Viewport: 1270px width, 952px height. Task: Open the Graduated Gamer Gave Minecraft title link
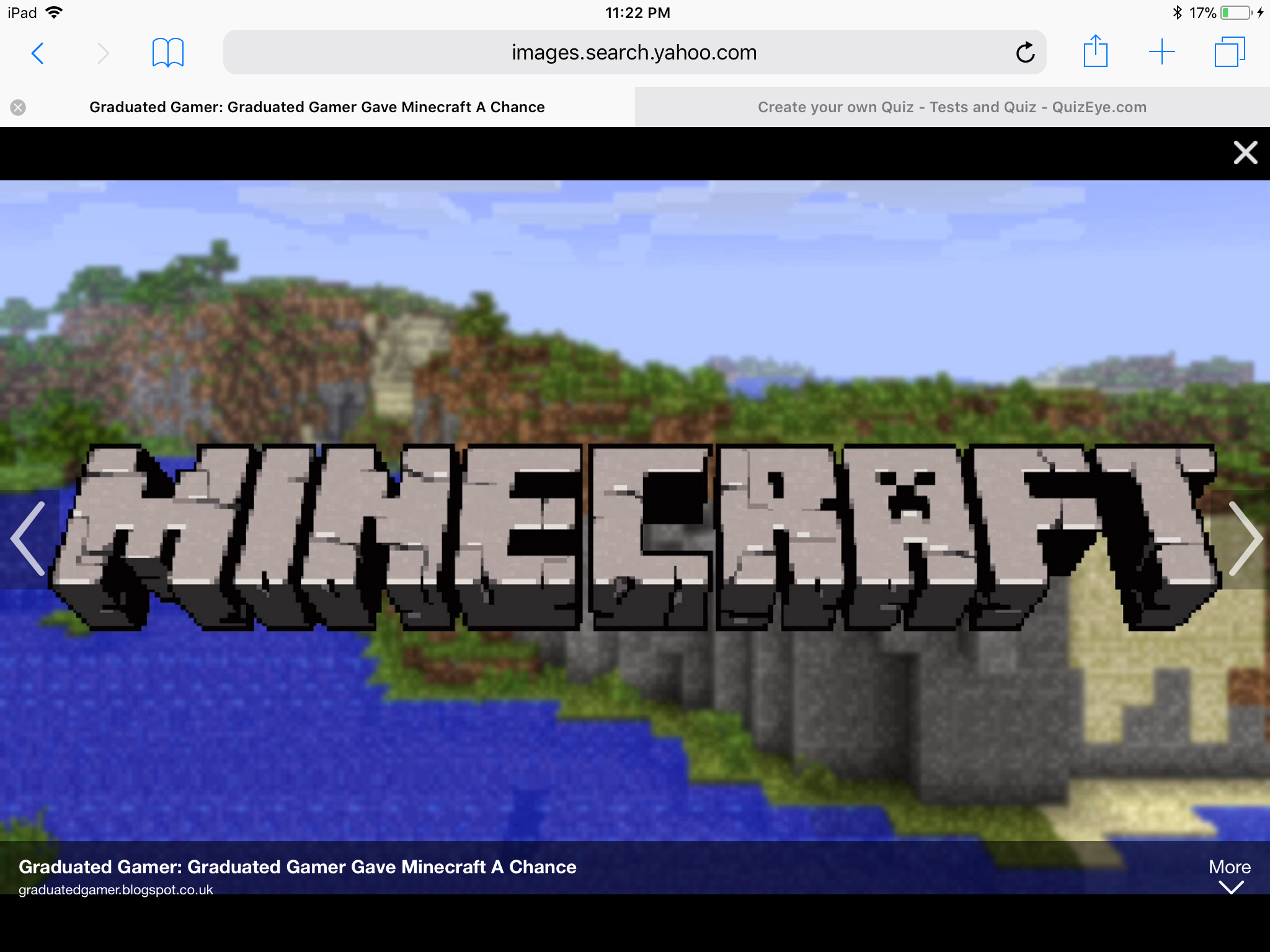[298, 866]
